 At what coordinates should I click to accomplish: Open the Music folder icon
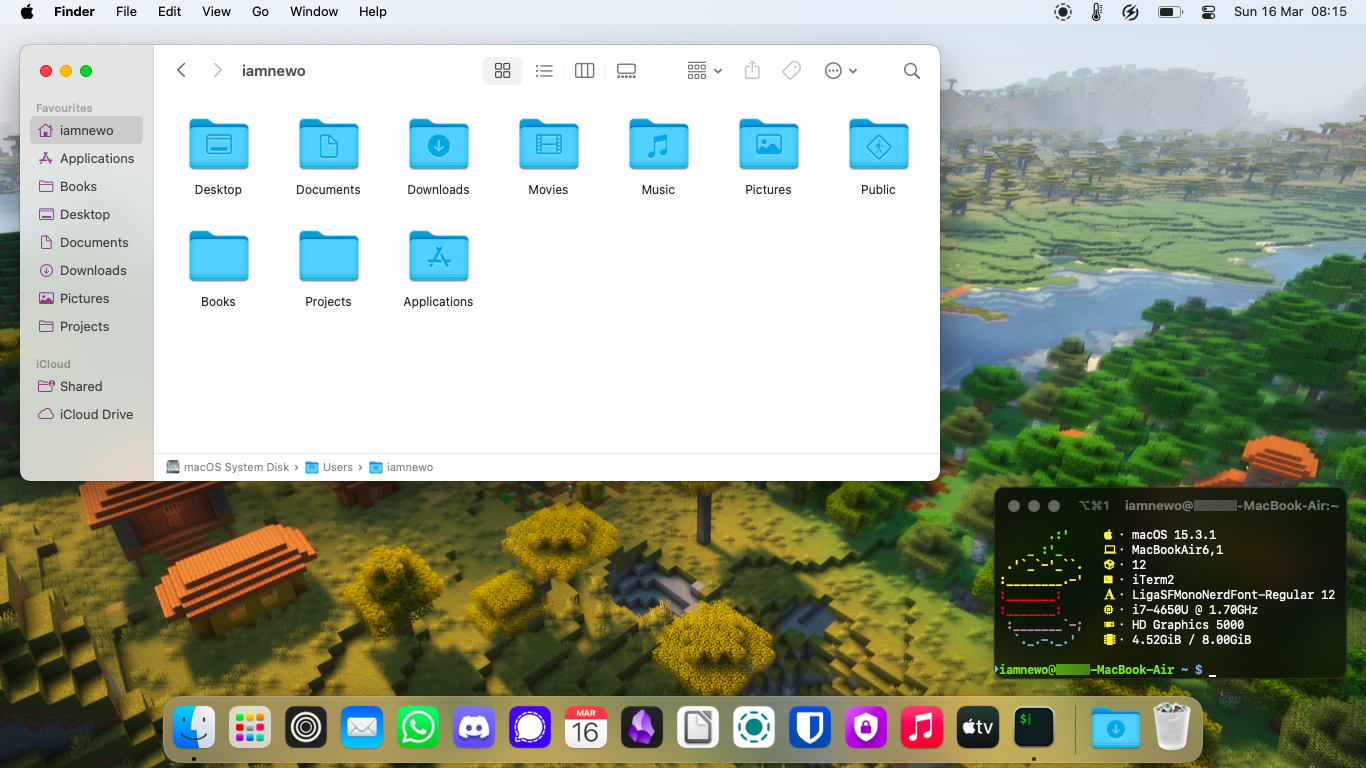(658, 145)
